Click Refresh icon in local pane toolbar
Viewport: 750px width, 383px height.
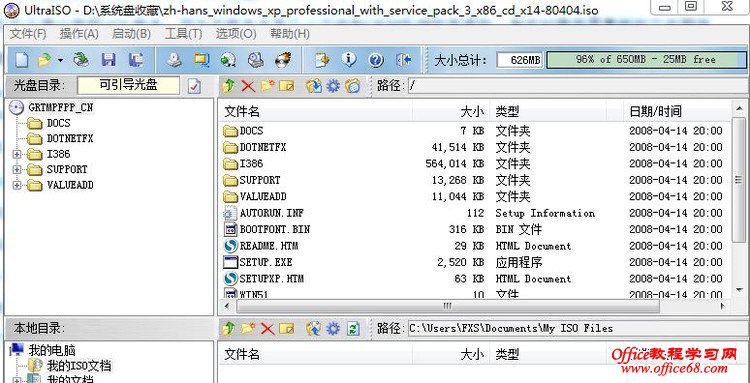(x=353, y=328)
